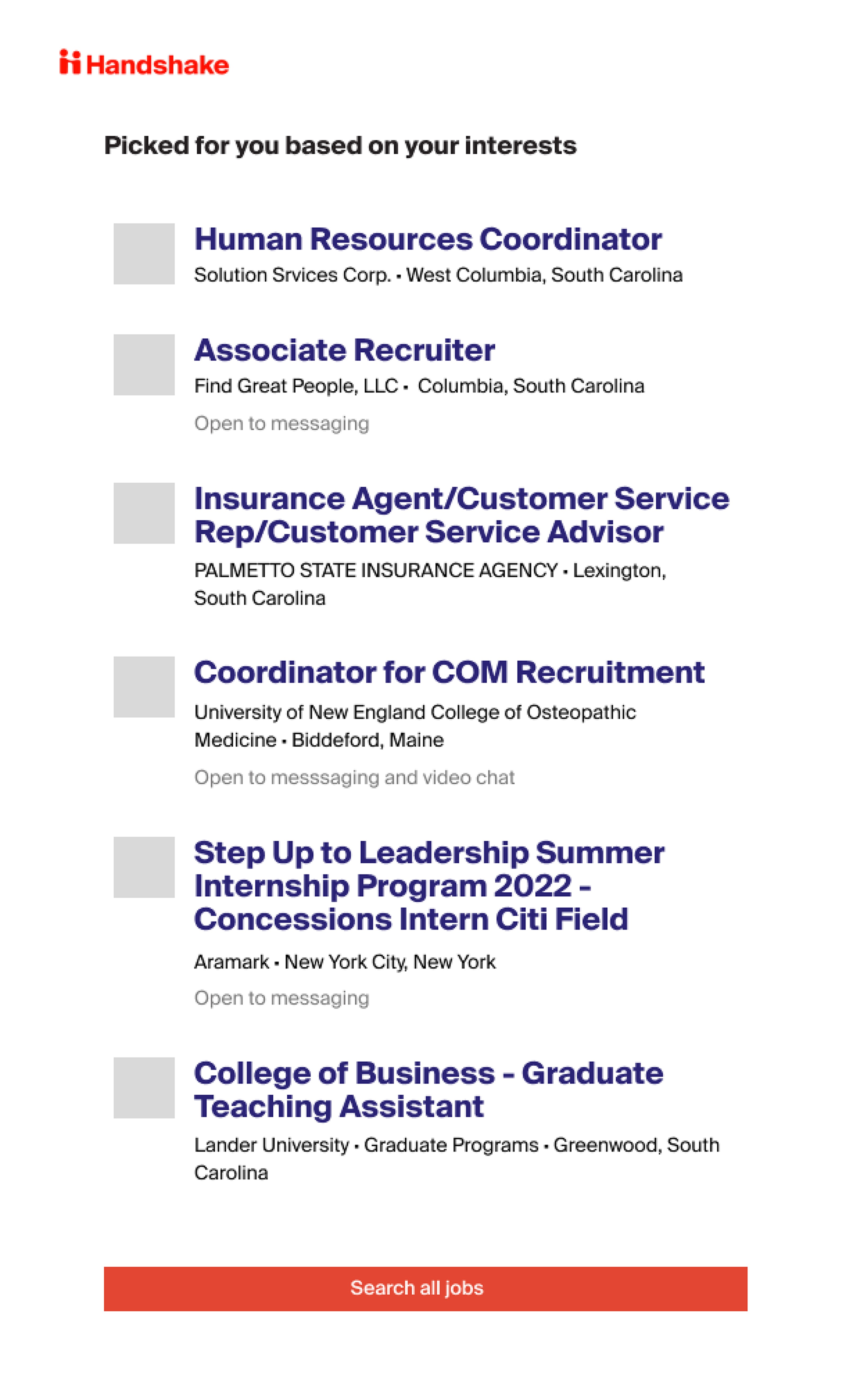Open Insurance Agent/Customer Service Rep listing
The image size is (853, 1400).
[462, 515]
